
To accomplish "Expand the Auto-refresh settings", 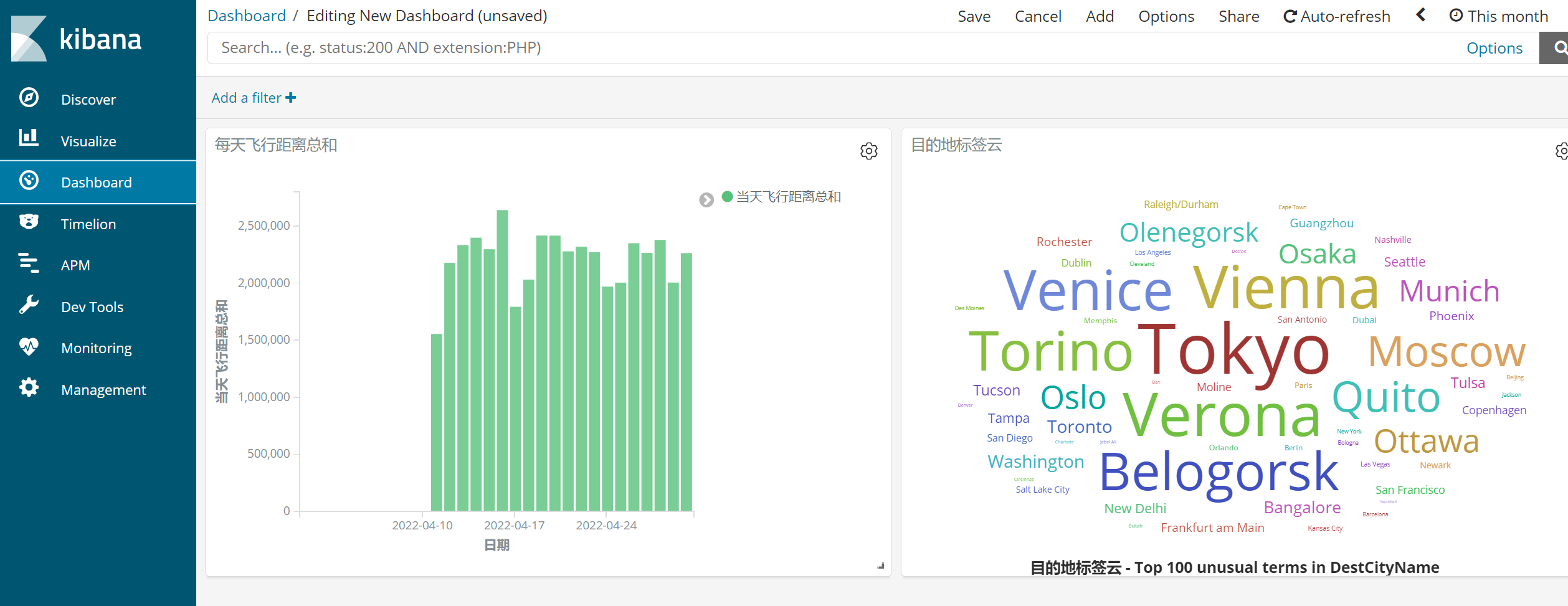I will tap(1337, 16).
